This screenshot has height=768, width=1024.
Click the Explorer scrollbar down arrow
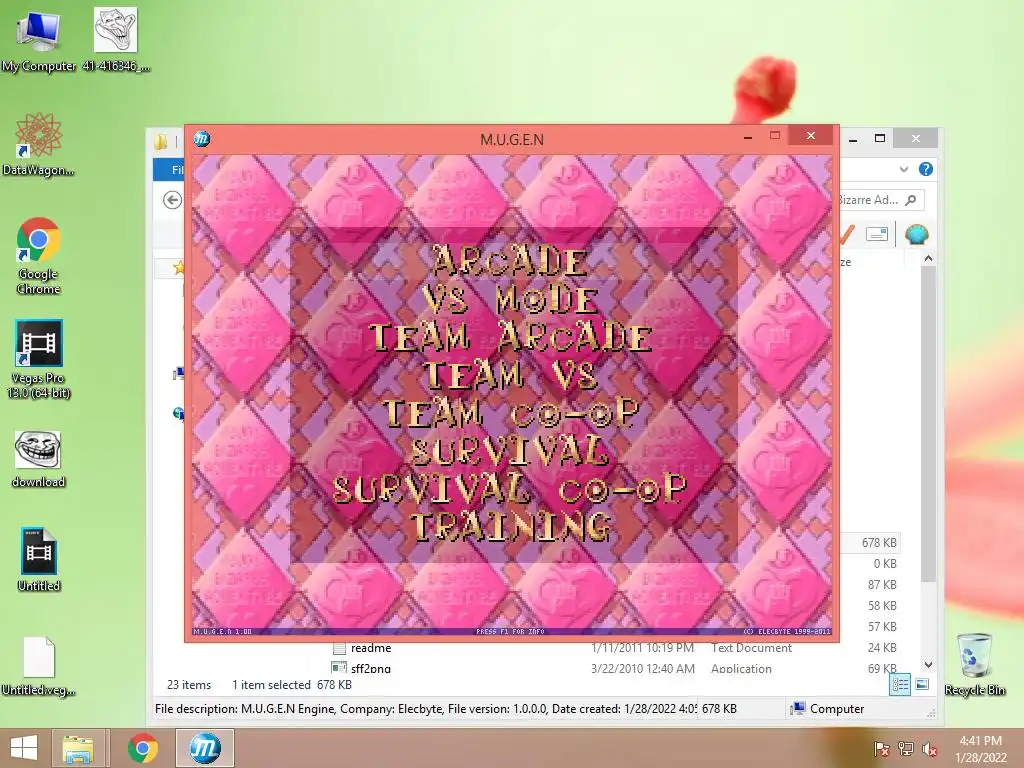929,665
